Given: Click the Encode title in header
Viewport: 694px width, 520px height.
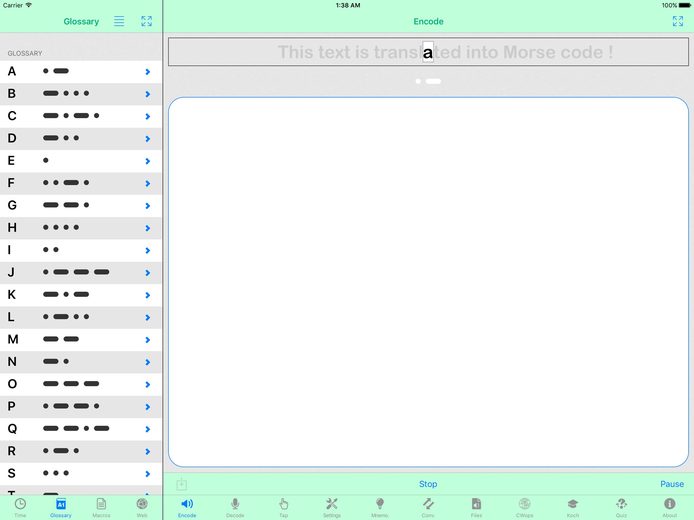Looking at the screenshot, I should (428, 21).
